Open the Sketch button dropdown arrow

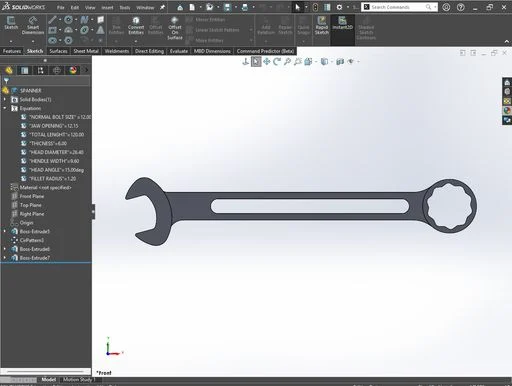pyautogui.click(x=11, y=41)
